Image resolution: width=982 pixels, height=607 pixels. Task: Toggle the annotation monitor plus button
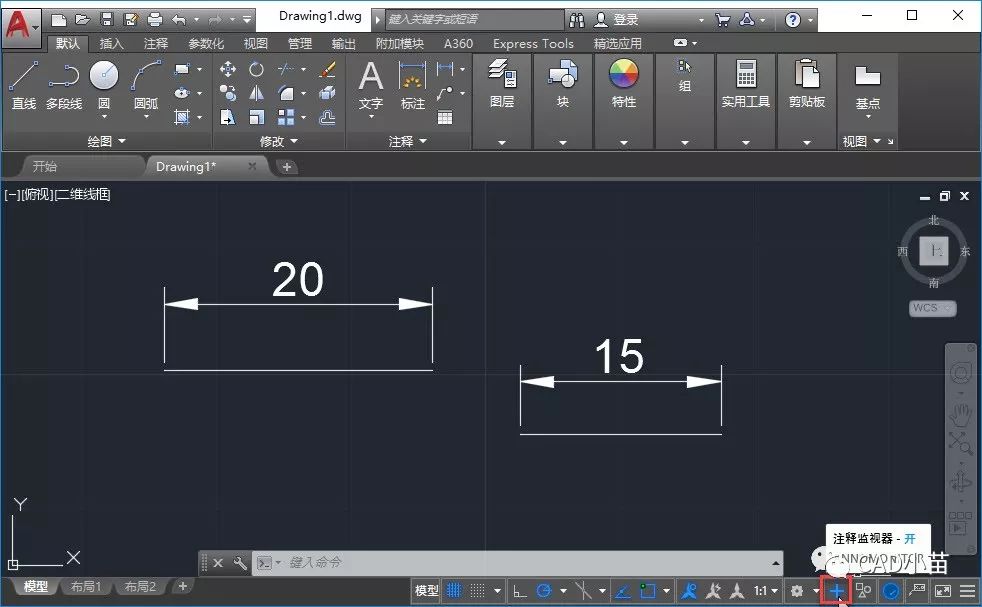click(835, 591)
